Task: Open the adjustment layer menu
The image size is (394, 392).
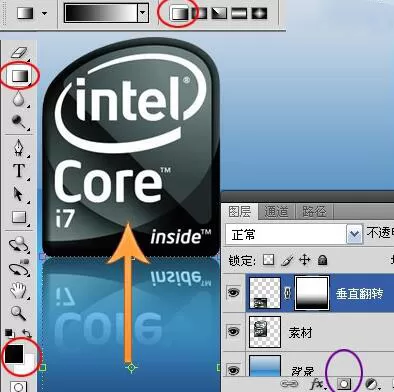Action: point(371,384)
